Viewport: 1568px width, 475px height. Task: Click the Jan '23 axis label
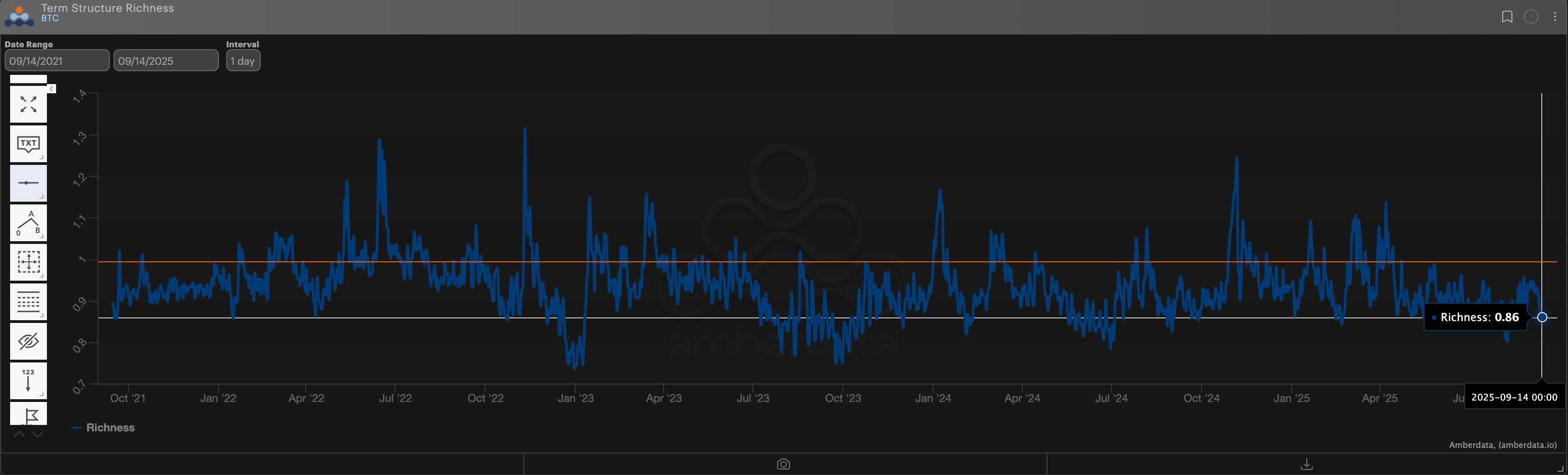575,398
